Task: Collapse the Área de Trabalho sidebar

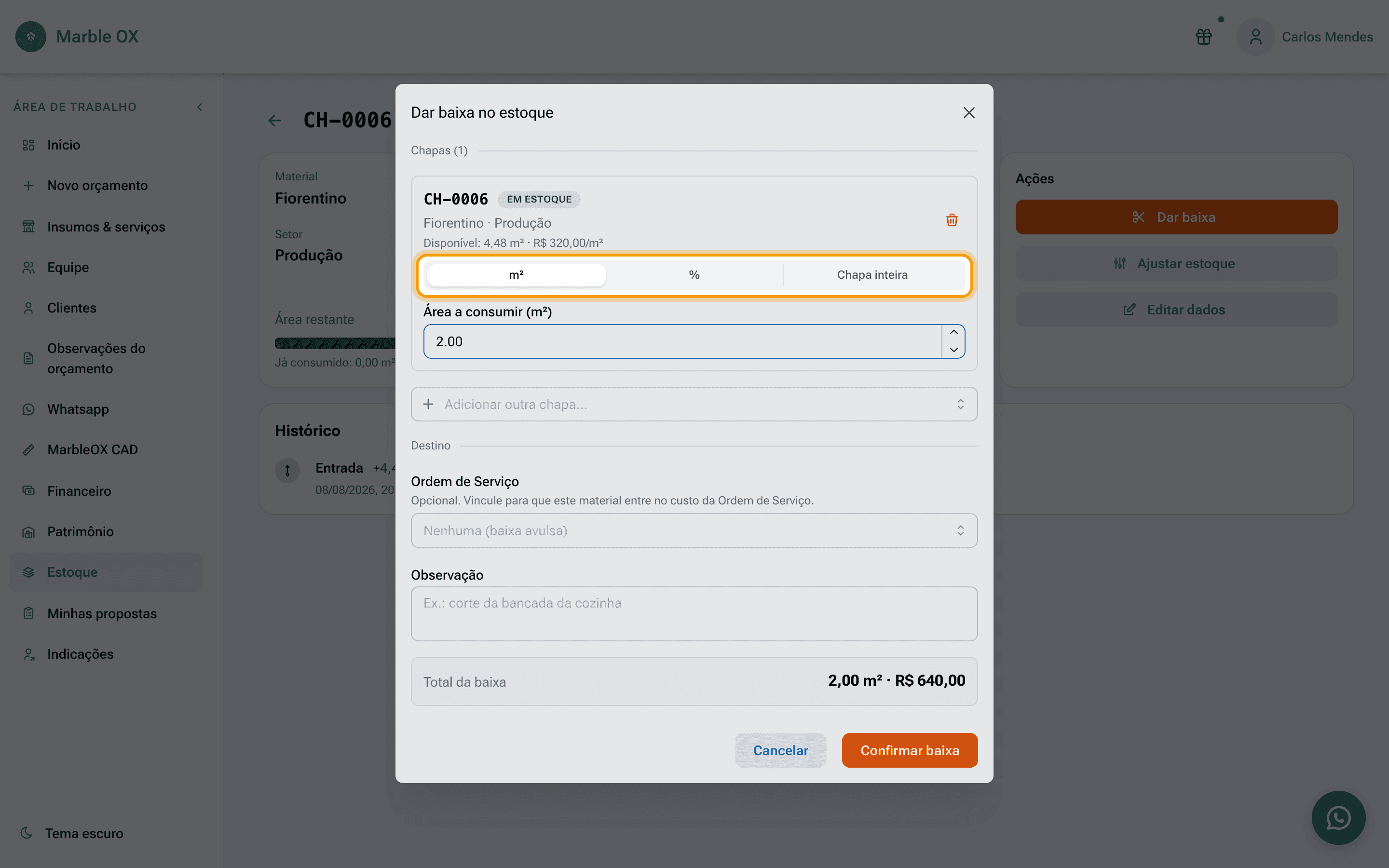Action: [x=200, y=107]
